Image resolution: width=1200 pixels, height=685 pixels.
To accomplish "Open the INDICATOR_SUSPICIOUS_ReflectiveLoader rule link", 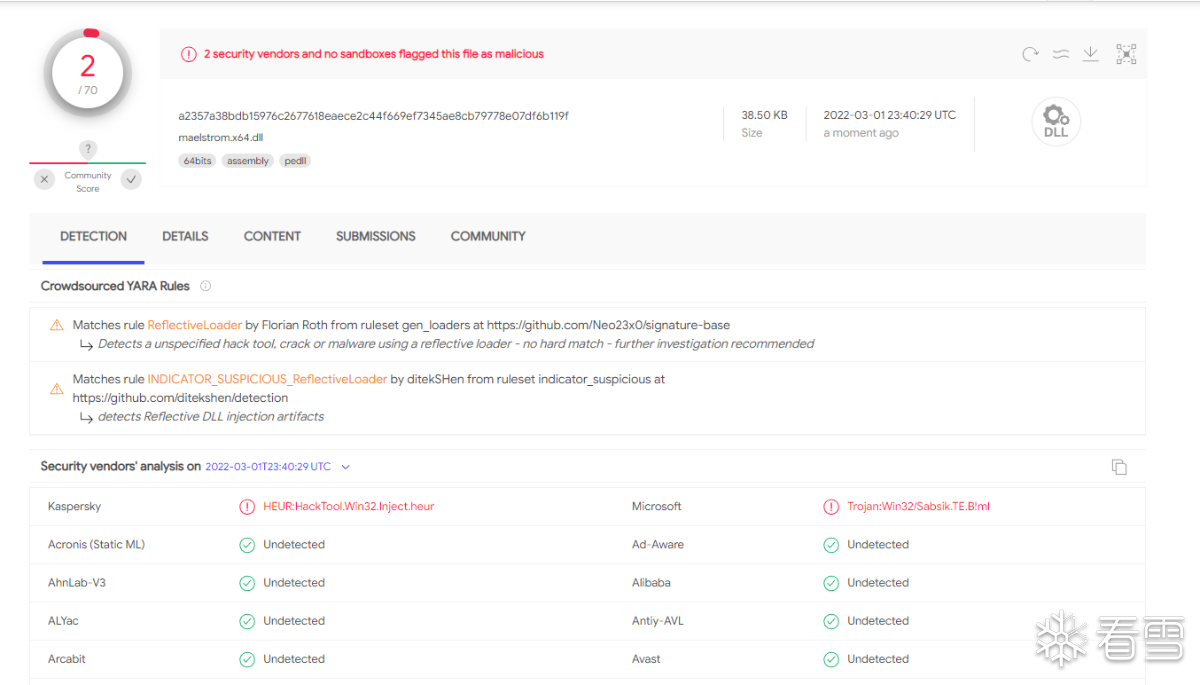I will (x=267, y=379).
